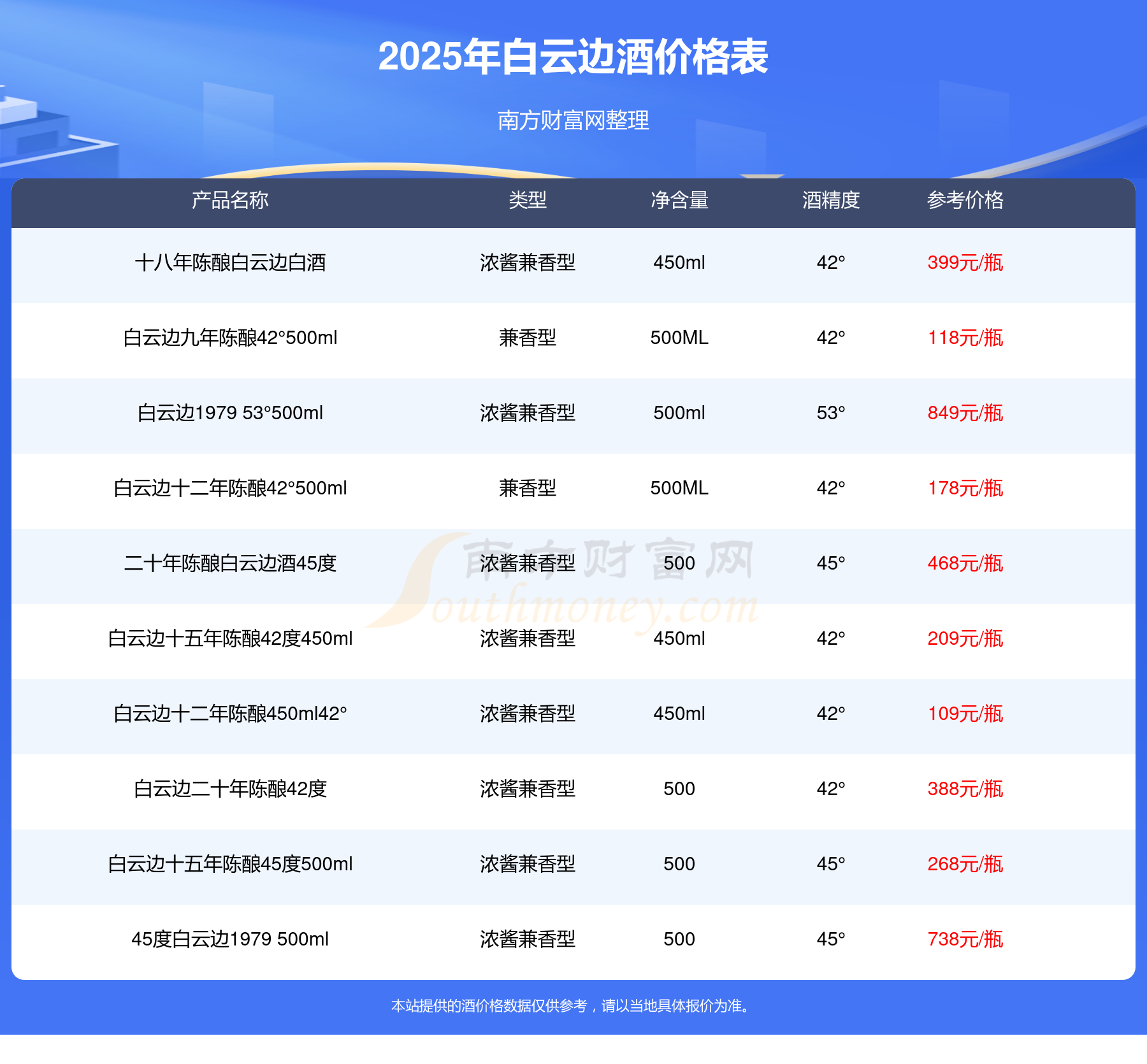Click 42° value in 白云边二十年陈酿42度 row
Screen dimensions: 1147x1064
click(x=831, y=789)
